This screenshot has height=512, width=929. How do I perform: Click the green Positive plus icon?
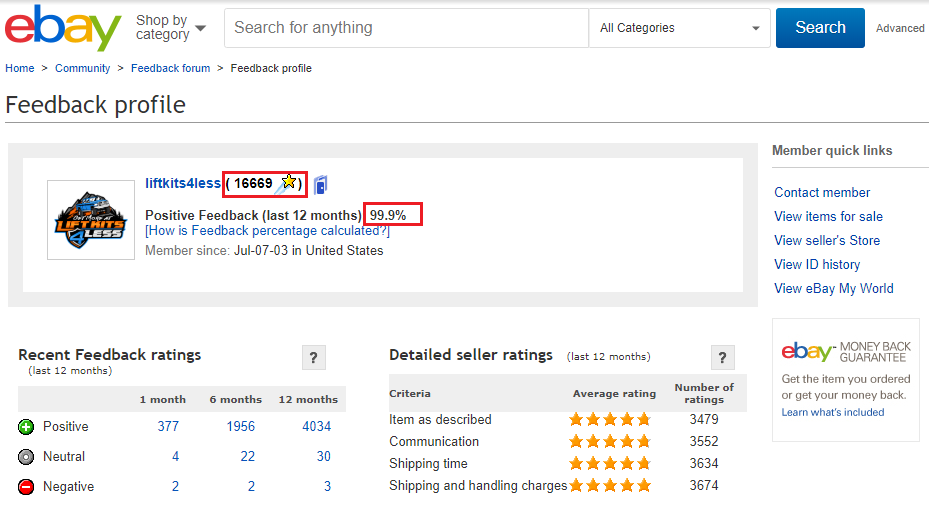26,427
